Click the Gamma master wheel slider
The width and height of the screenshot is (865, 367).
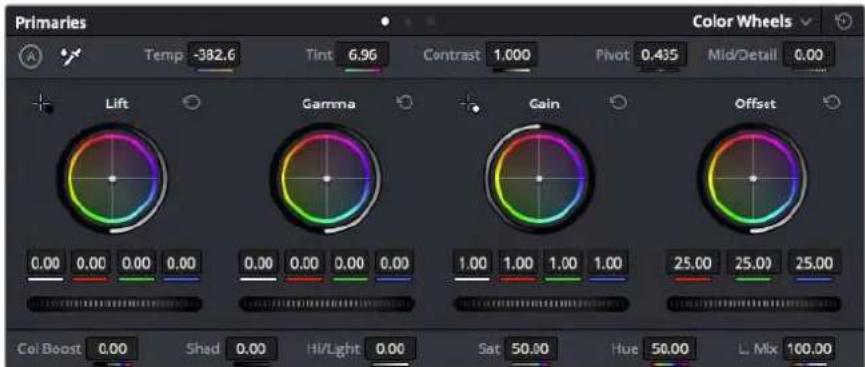click(327, 304)
